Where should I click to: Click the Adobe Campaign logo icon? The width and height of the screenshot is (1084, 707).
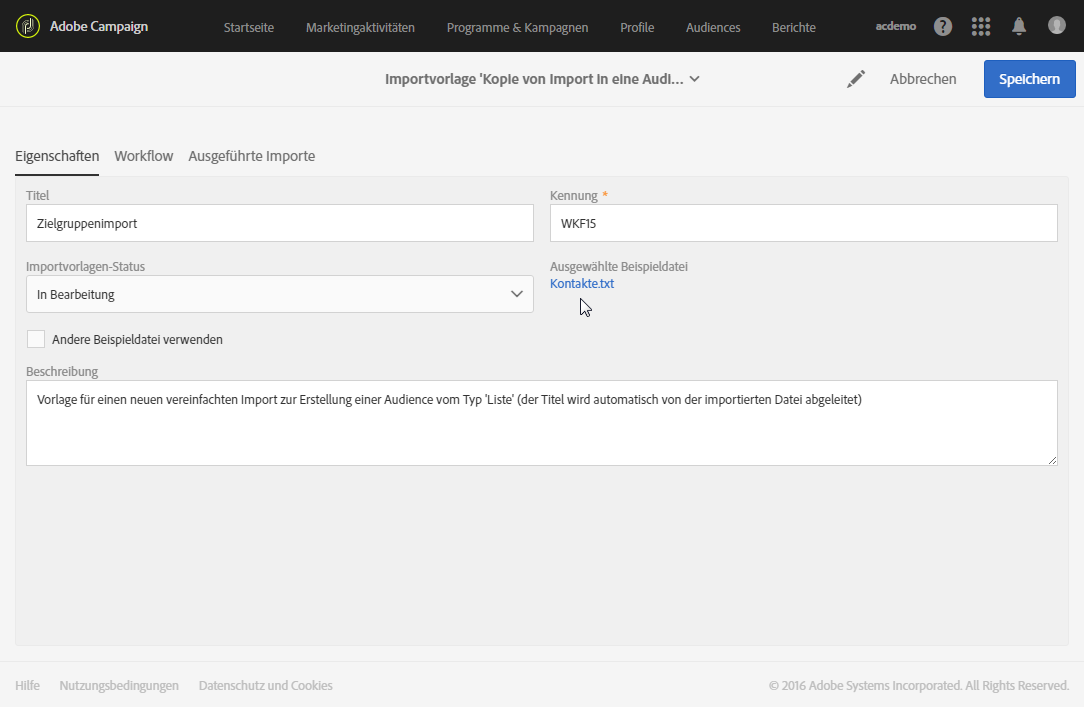(x=28, y=26)
